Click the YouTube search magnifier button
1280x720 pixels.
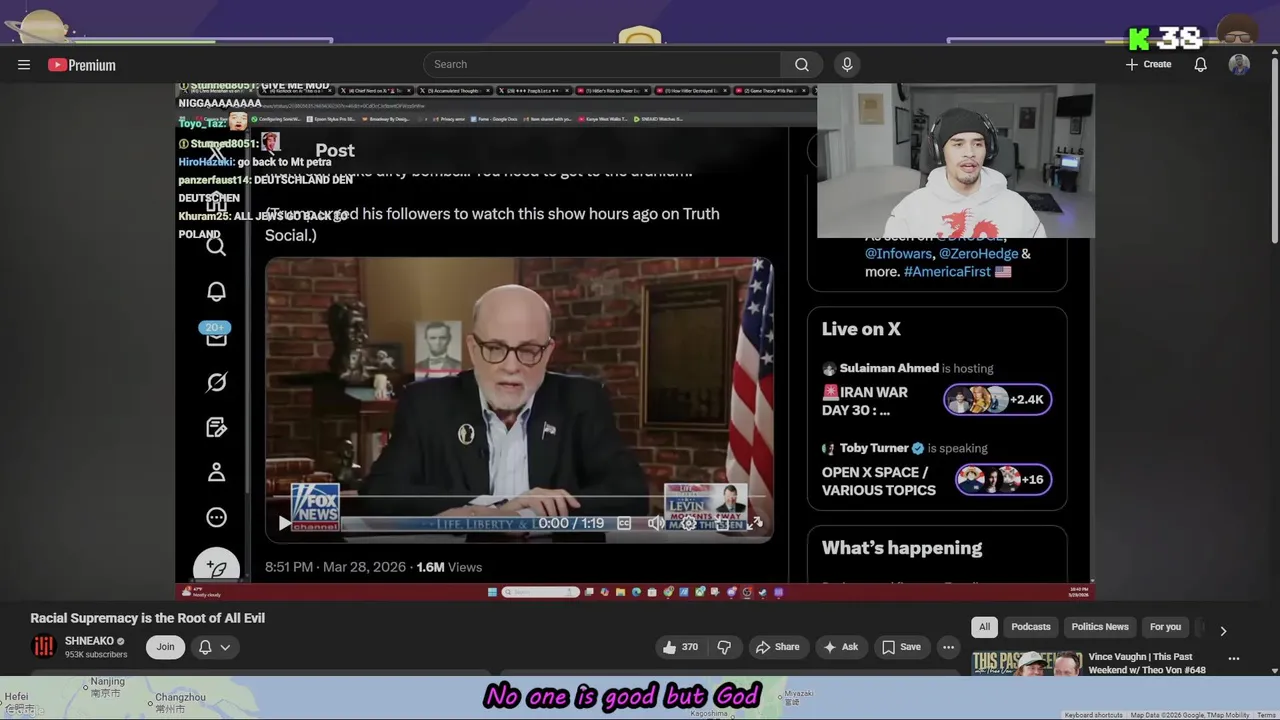point(802,65)
